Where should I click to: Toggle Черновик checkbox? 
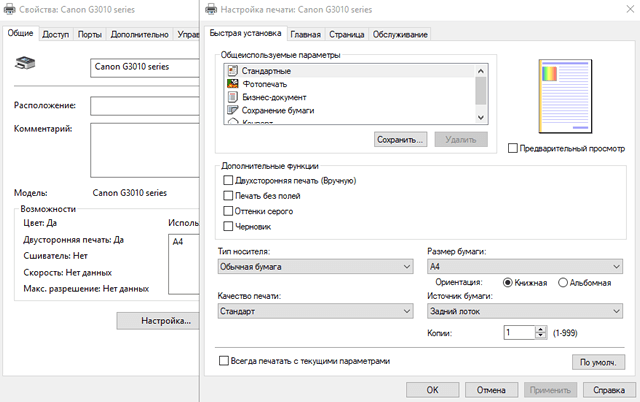tap(228, 226)
